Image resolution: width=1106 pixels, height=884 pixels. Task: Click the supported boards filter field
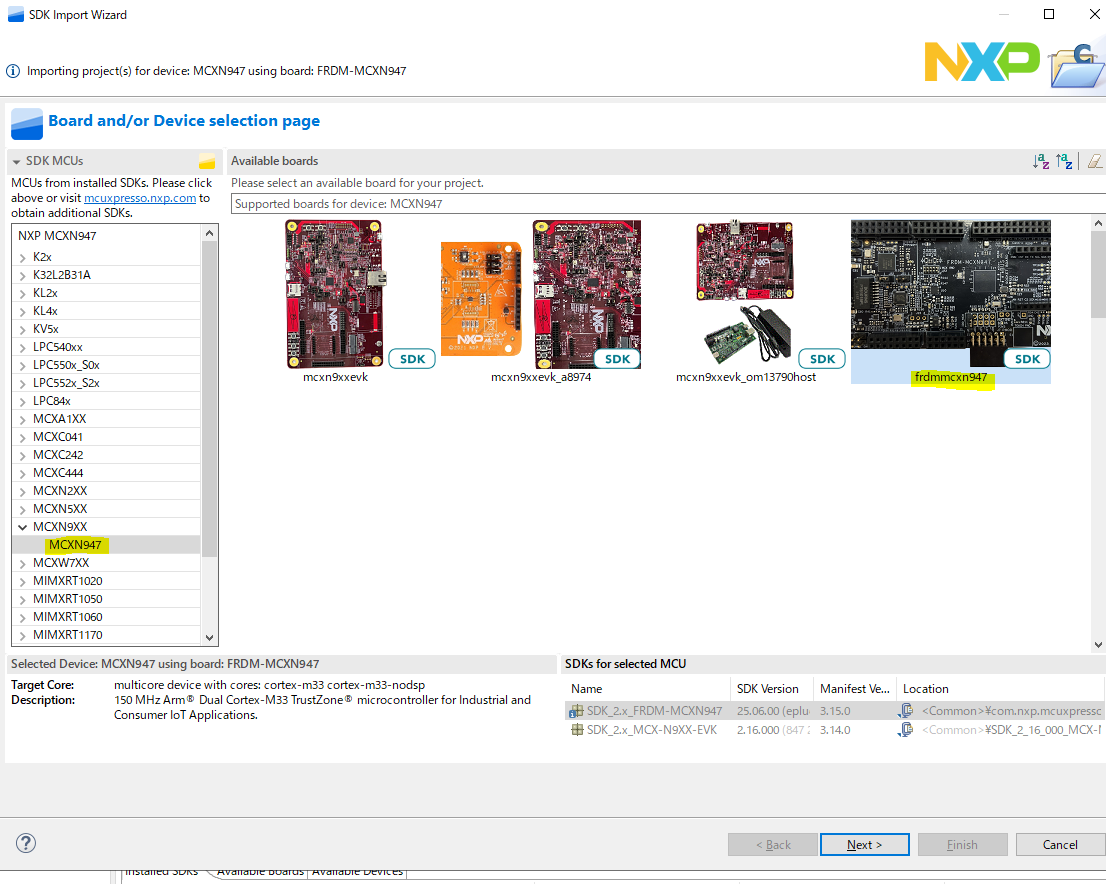[x=660, y=204]
